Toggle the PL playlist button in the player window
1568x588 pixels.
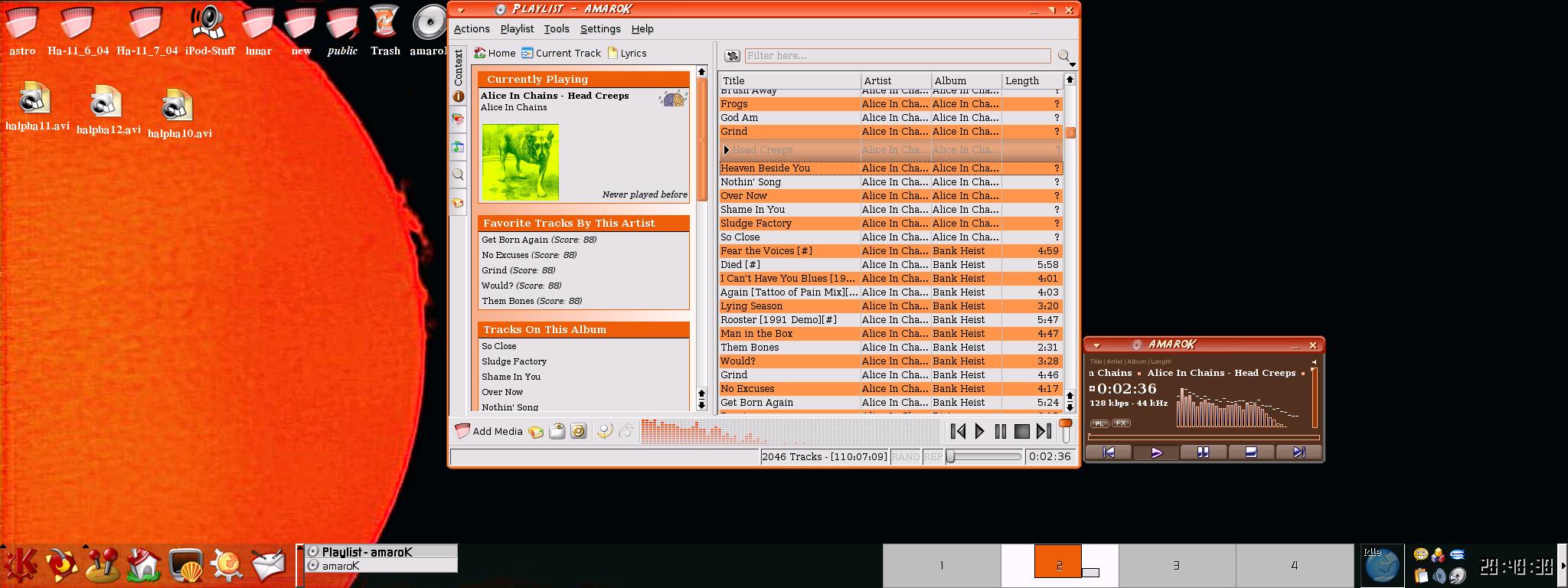pos(1099,423)
